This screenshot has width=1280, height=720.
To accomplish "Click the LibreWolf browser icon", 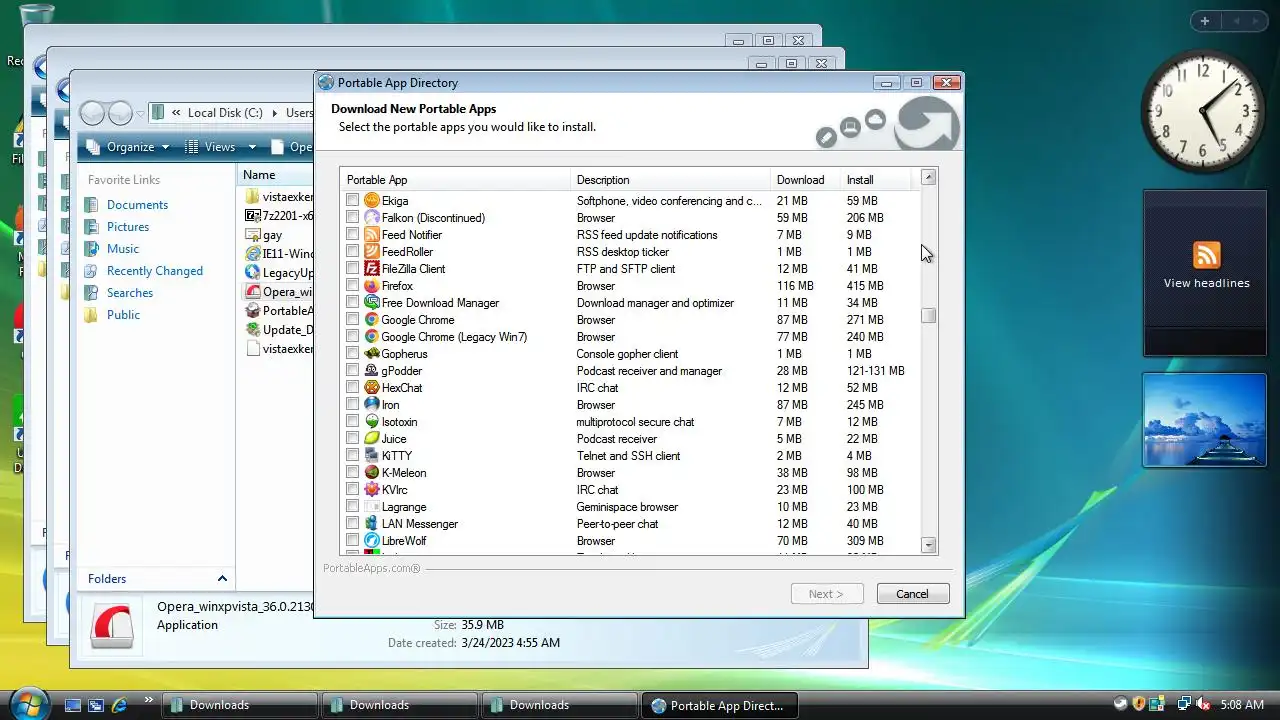I will [x=372, y=541].
